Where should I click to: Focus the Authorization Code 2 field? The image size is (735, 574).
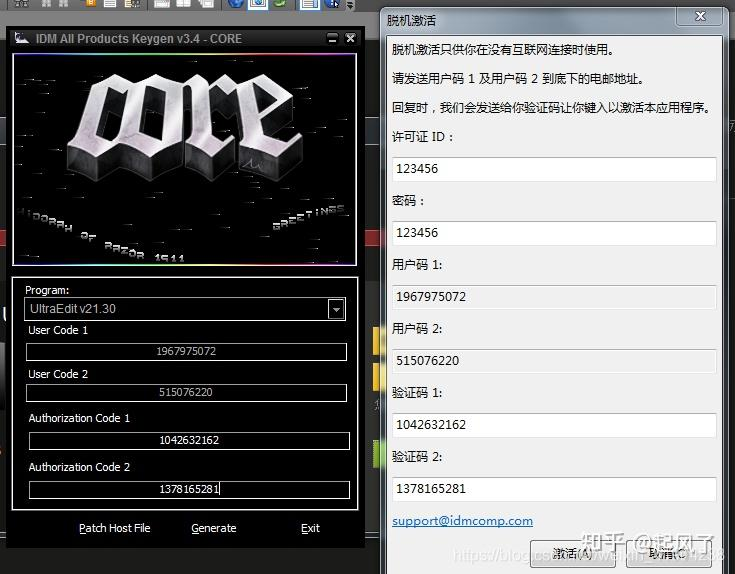(x=188, y=489)
